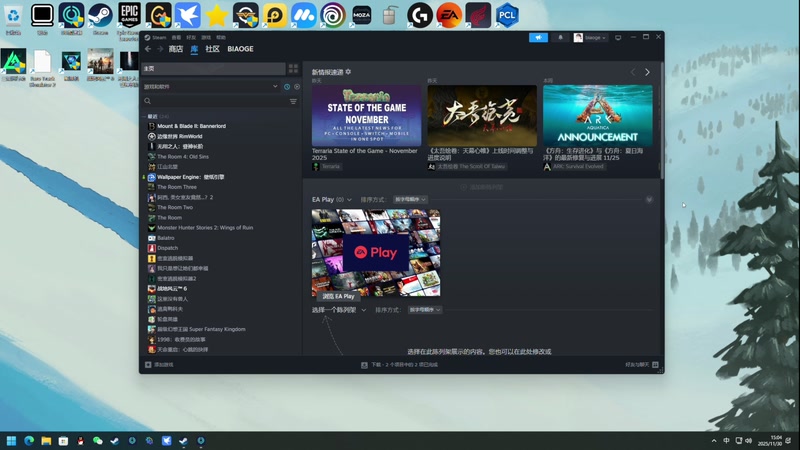This screenshot has width=800, height=450.
Task: Collapse the EA Play shelf chevron at right
Action: pos(649,199)
